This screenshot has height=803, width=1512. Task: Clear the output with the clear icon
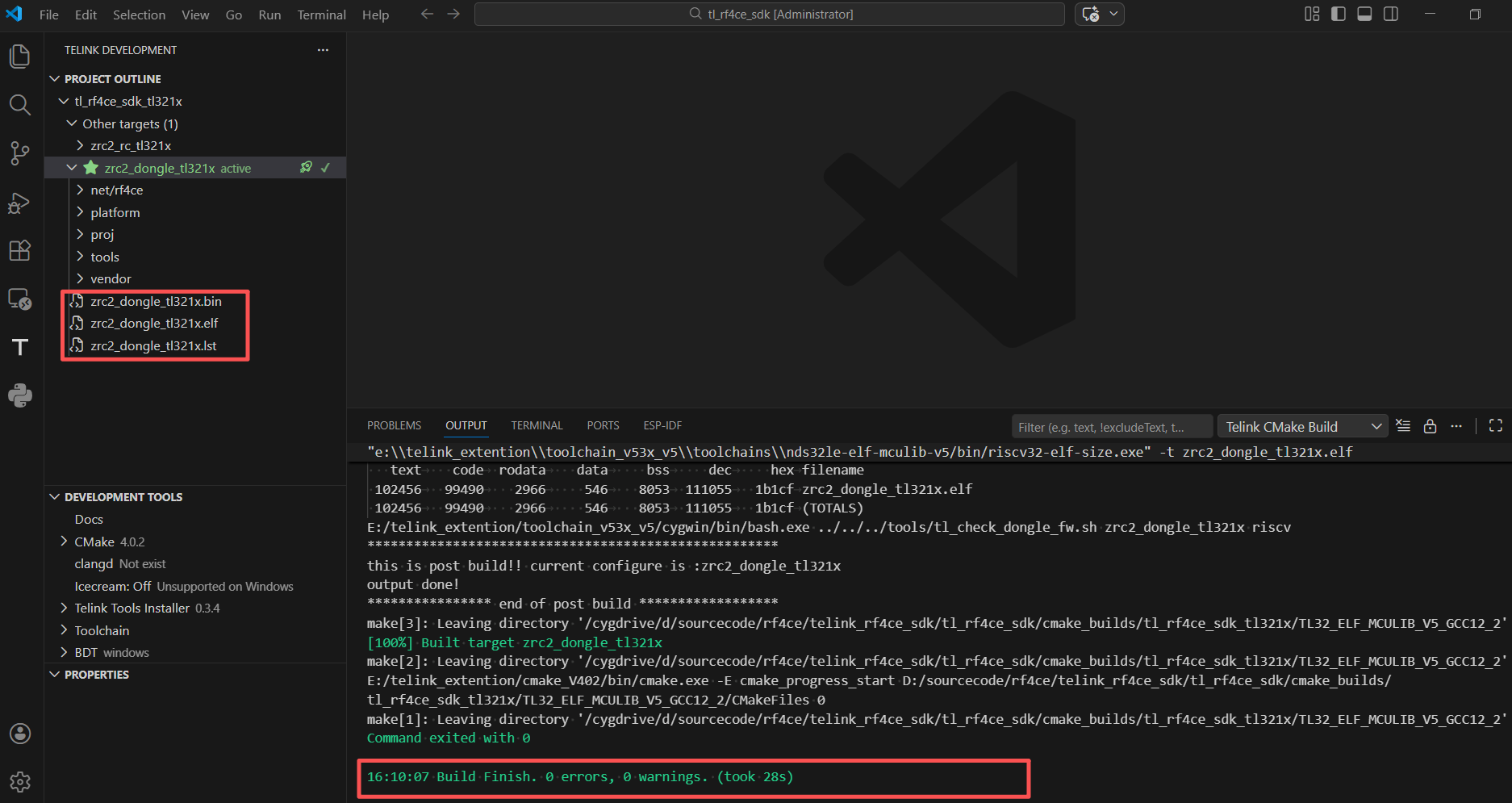(1403, 426)
